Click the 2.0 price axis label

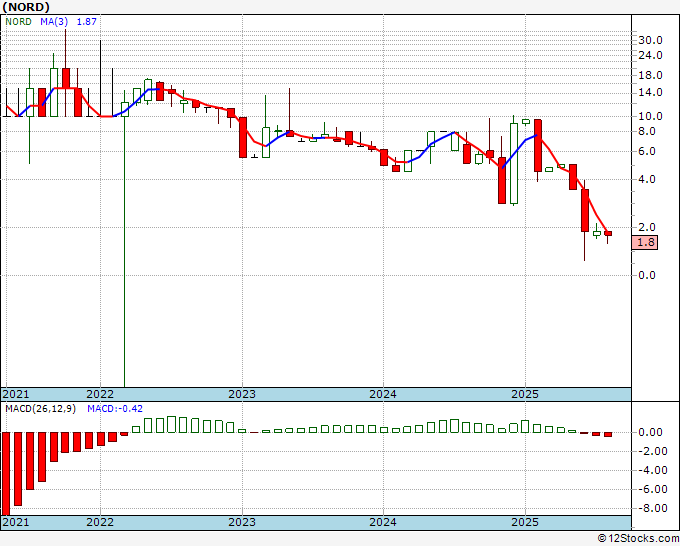coord(647,227)
